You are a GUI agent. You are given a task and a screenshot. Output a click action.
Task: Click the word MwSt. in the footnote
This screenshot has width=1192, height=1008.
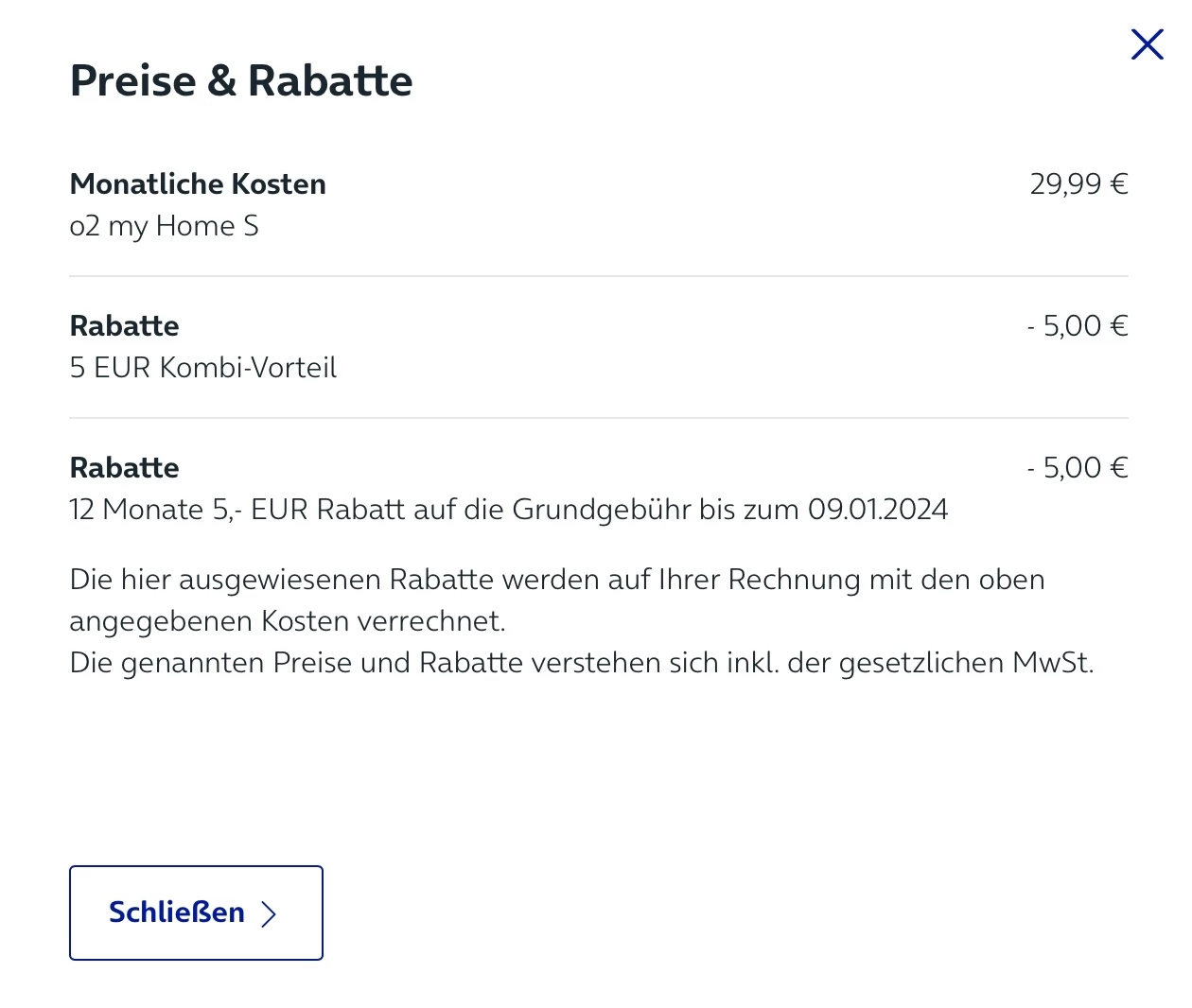[x=1052, y=663]
